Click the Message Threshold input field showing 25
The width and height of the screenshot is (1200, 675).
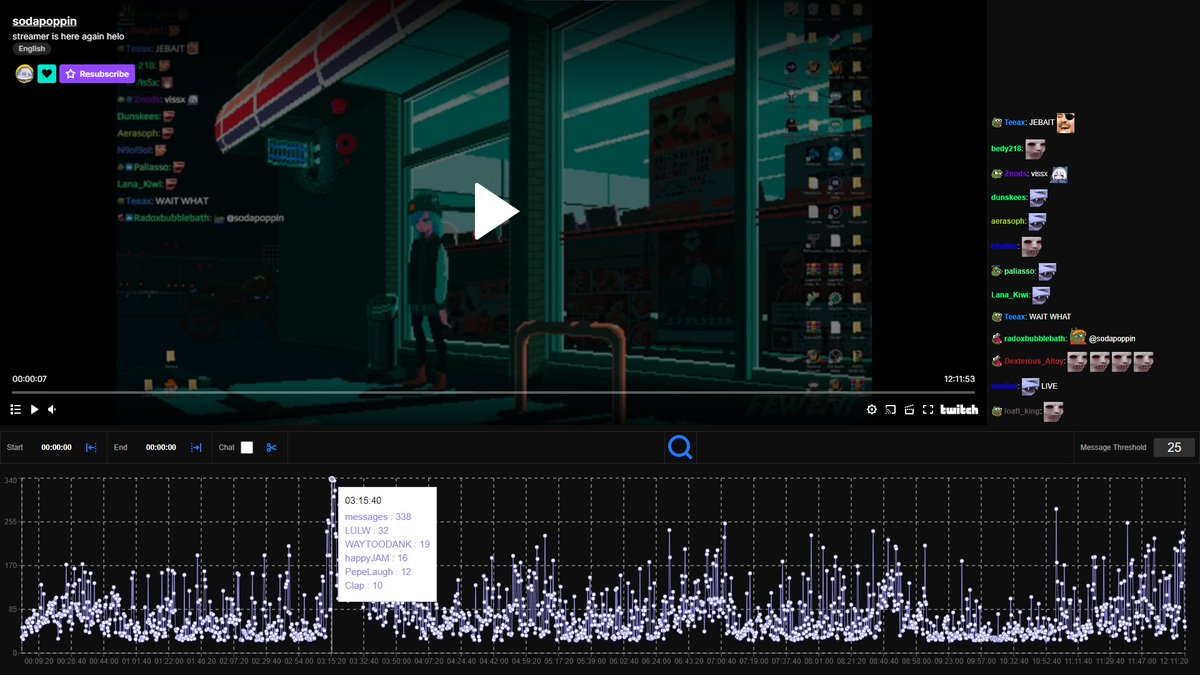point(1174,447)
